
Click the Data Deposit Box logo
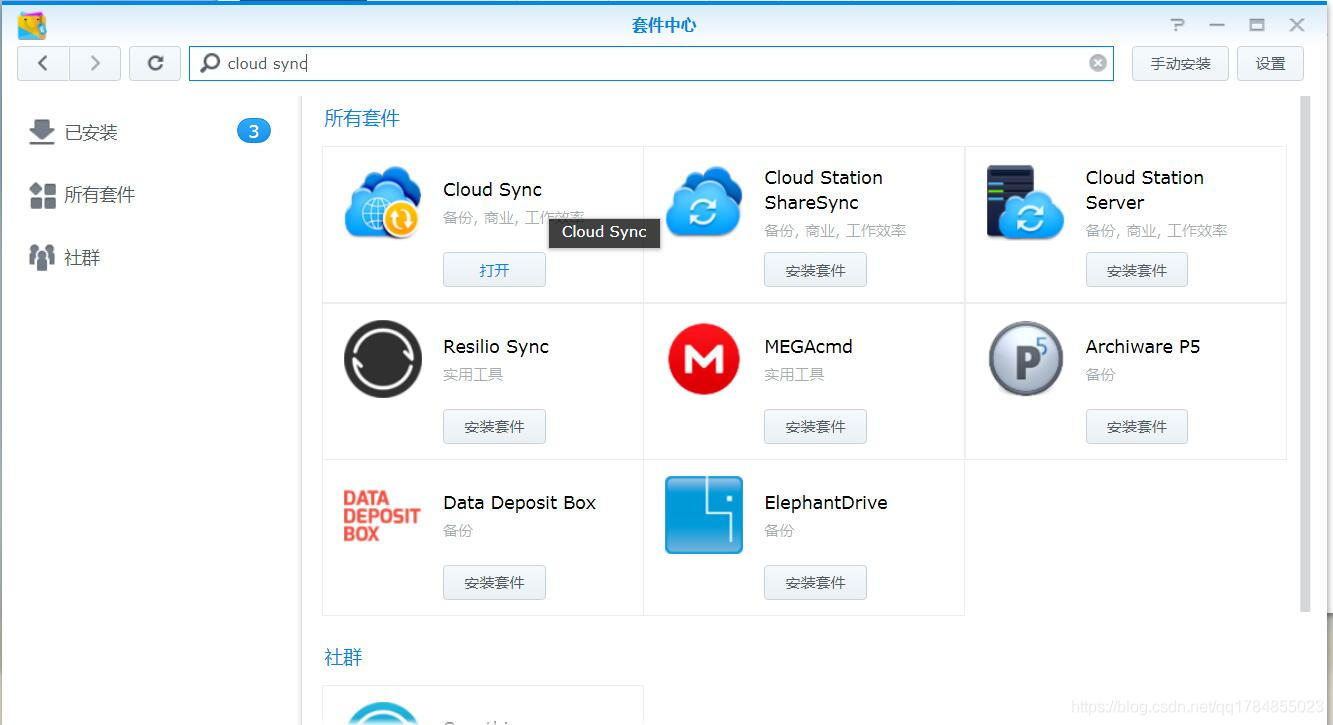tap(382, 516)
